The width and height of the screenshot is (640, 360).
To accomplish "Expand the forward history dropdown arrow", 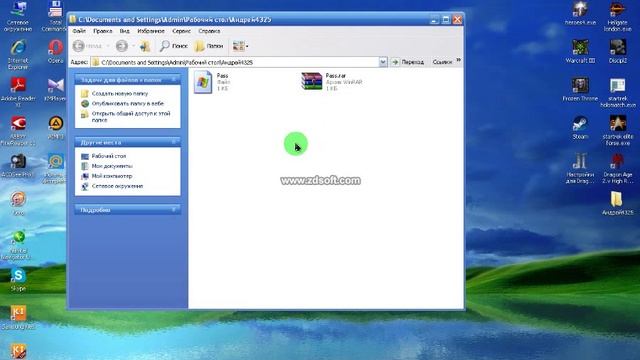I will pyautogui.click(x=133, y=46).
